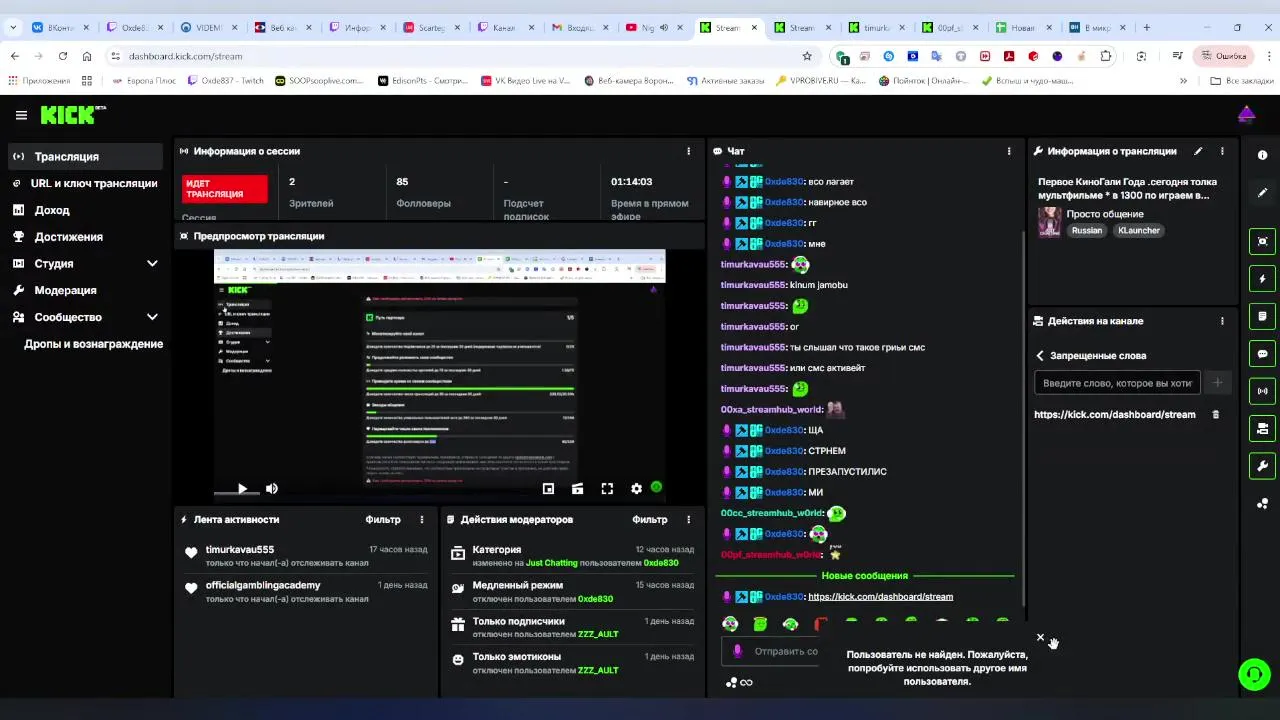Toggle the stream info wrench widget
This screenshot has width=1280, height=720.
(x=1262, y=466)
